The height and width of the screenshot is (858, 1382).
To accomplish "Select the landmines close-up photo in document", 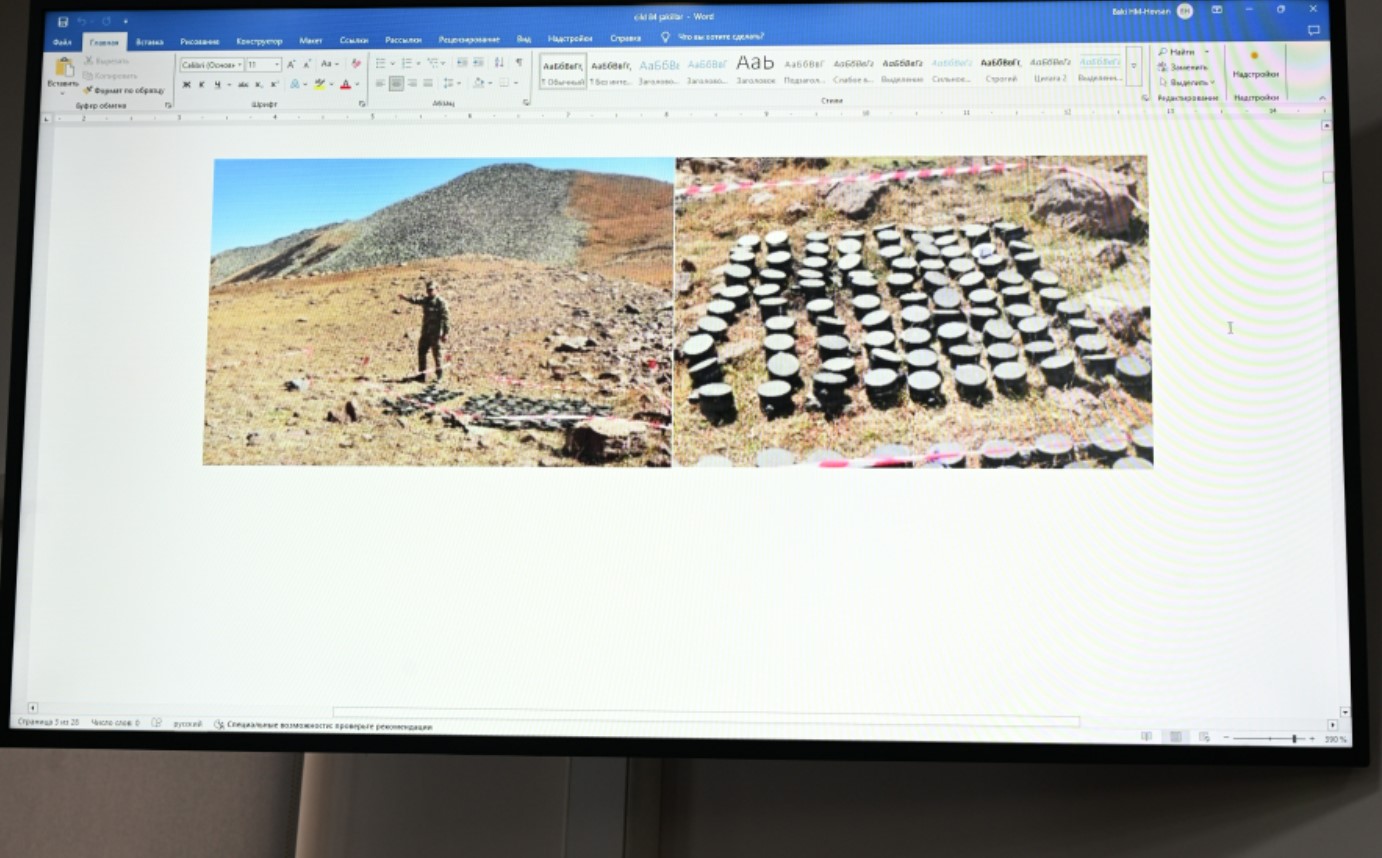I will tap(913, 312).
